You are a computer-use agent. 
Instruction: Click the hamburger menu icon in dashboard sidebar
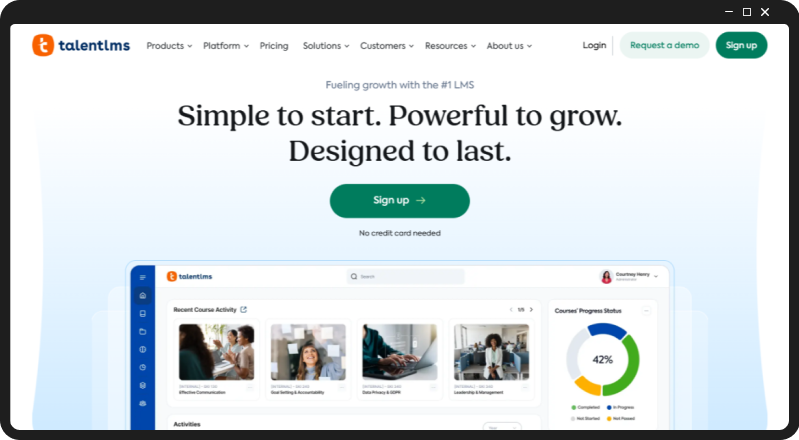143,277
